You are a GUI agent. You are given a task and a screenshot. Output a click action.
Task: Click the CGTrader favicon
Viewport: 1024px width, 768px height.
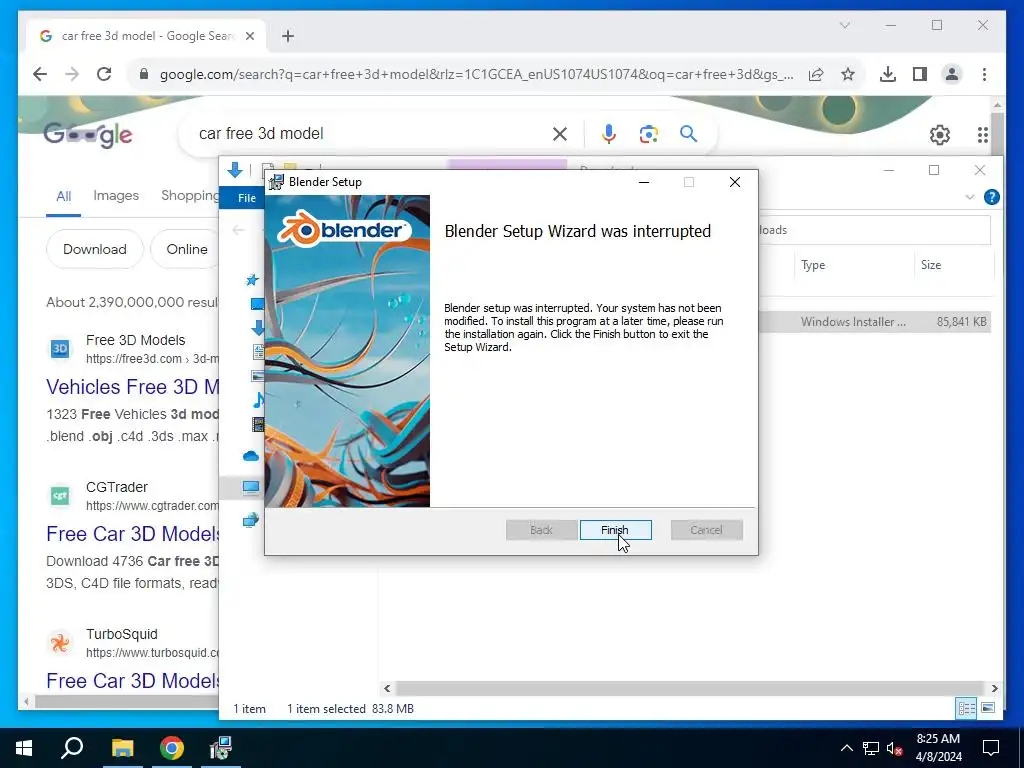(x=59, y=496)
